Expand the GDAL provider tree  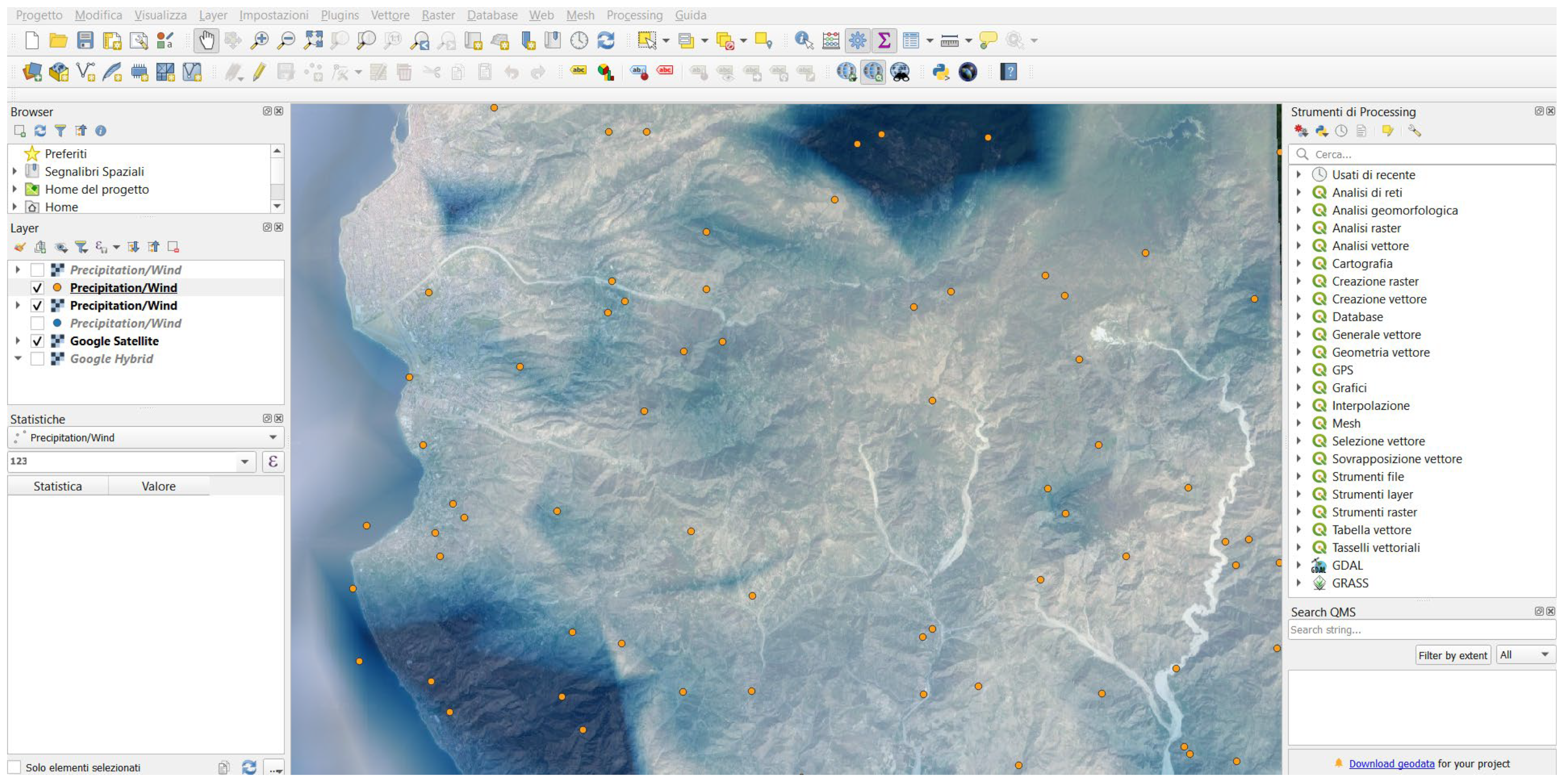coord(1298,565)
